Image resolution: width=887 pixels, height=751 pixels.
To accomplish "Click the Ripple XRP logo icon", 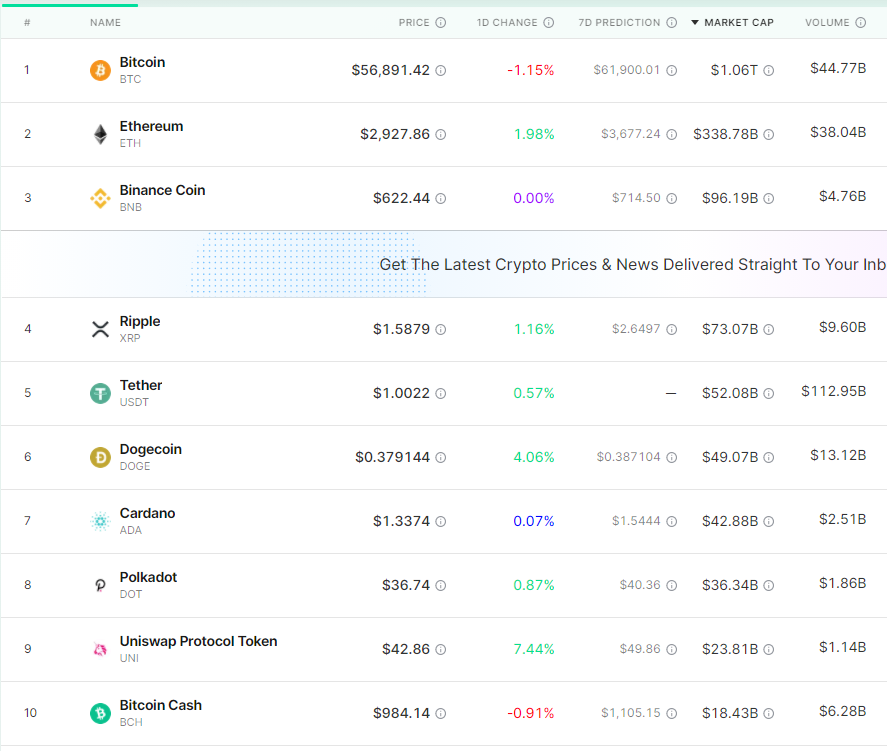I will pos(100,329).
